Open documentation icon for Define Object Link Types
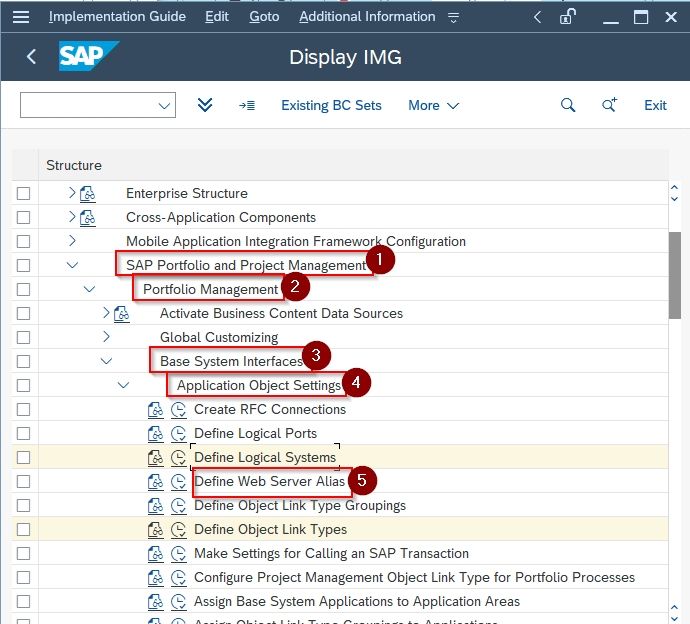 (155, 529)
